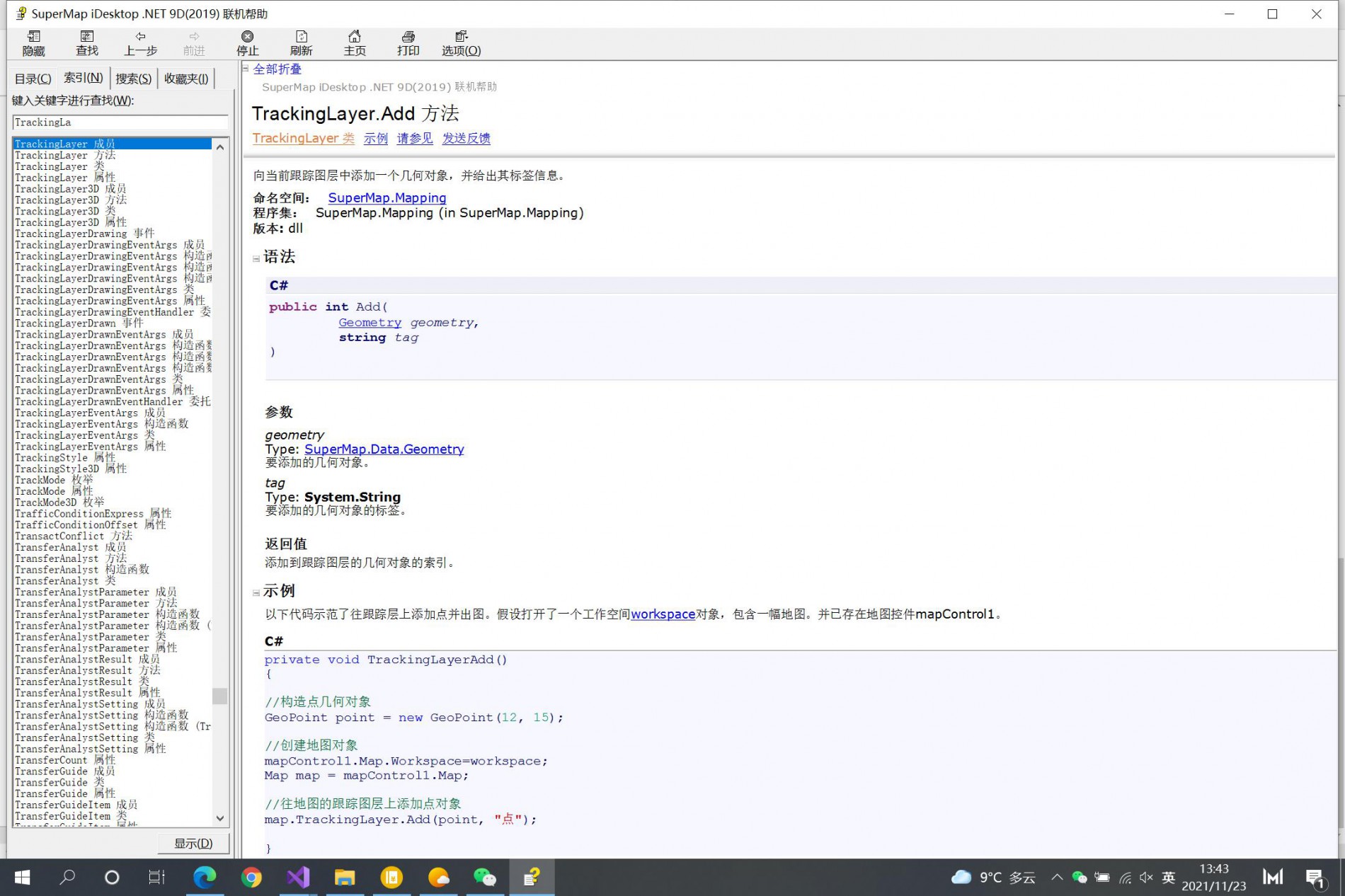Select index entry TransferGuideItem 成员
This screenshot has width=1345, height=896.
click(76, 805)
